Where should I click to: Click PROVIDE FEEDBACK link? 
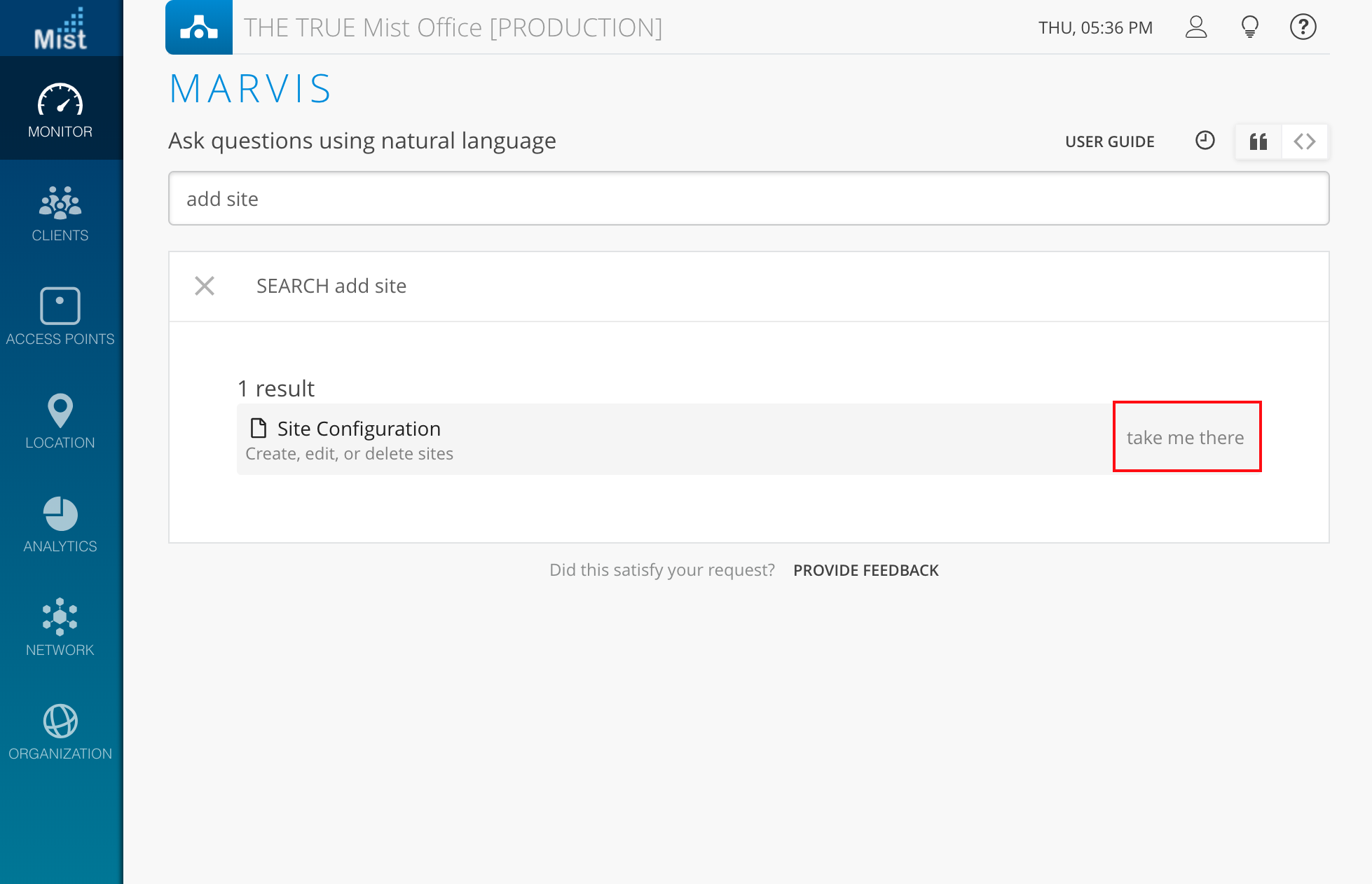865,570
